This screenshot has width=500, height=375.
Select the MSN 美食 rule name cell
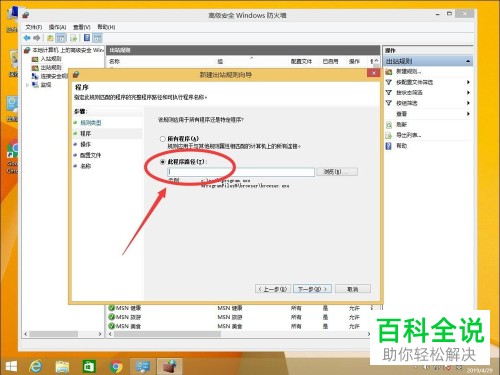[128, 326]
